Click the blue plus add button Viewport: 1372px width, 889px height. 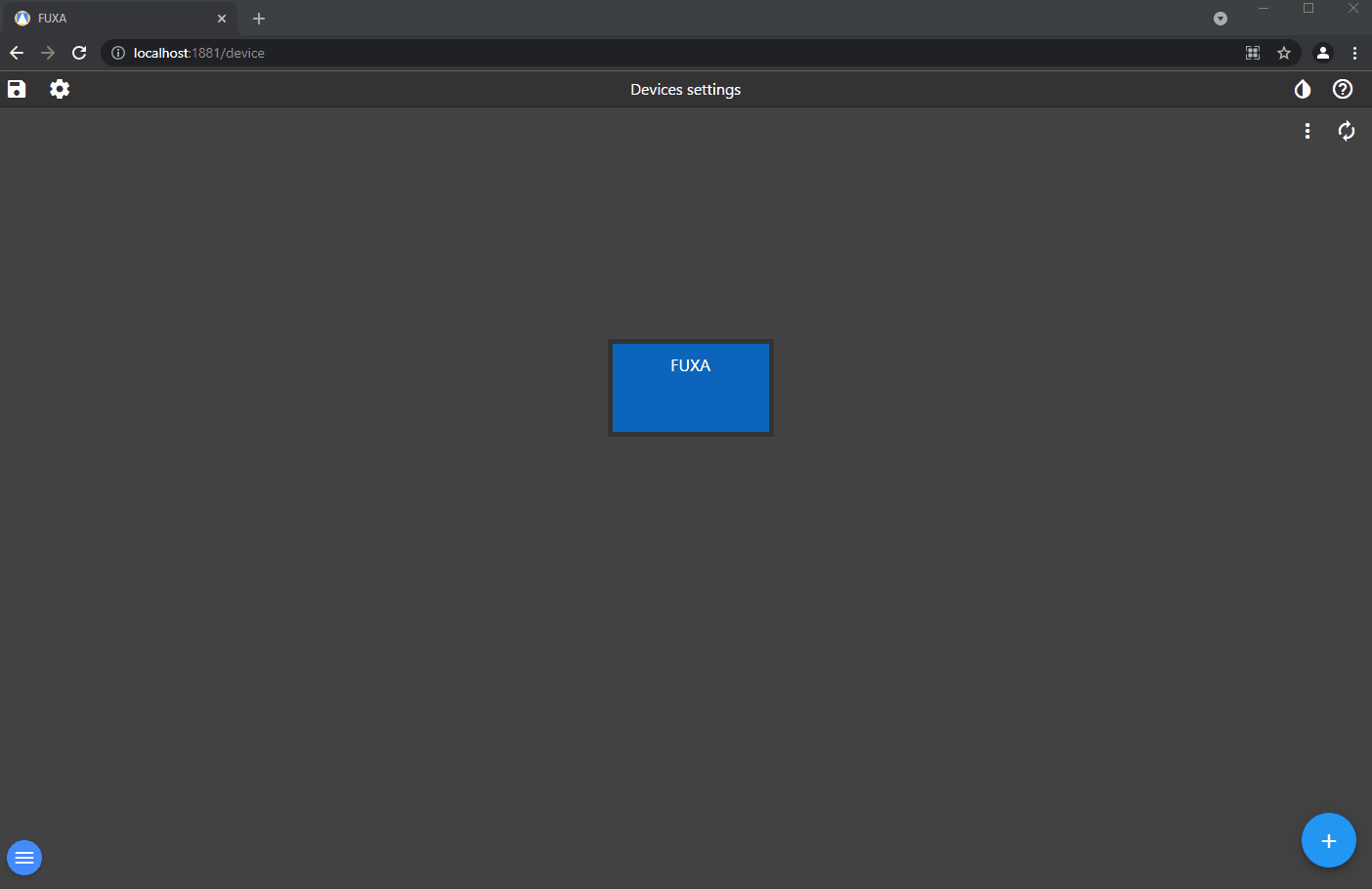(x=1328, y=840)
